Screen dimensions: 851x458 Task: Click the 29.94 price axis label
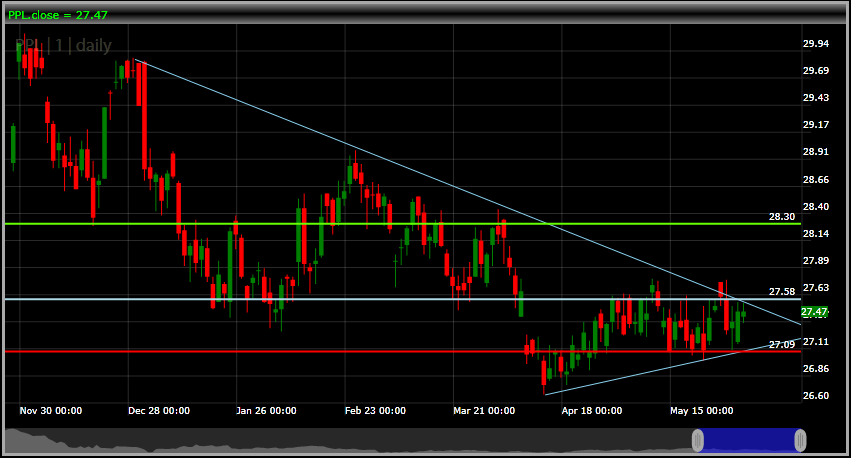pyautogui.click(x=815, y=44)
